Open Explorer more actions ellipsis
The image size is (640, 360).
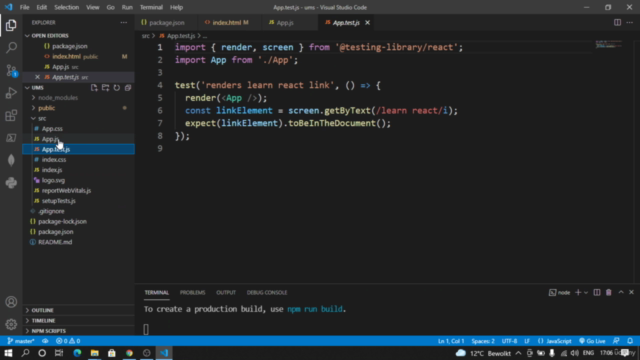point(124,23)
